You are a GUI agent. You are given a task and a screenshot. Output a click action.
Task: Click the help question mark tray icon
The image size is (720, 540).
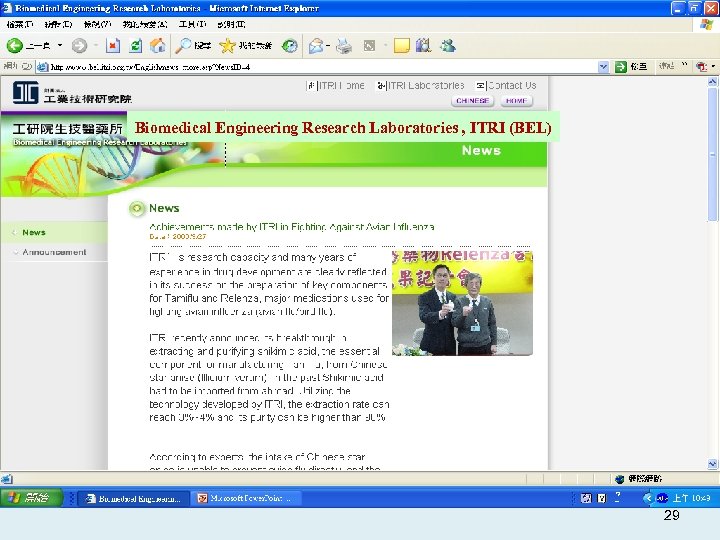[618, 497]
